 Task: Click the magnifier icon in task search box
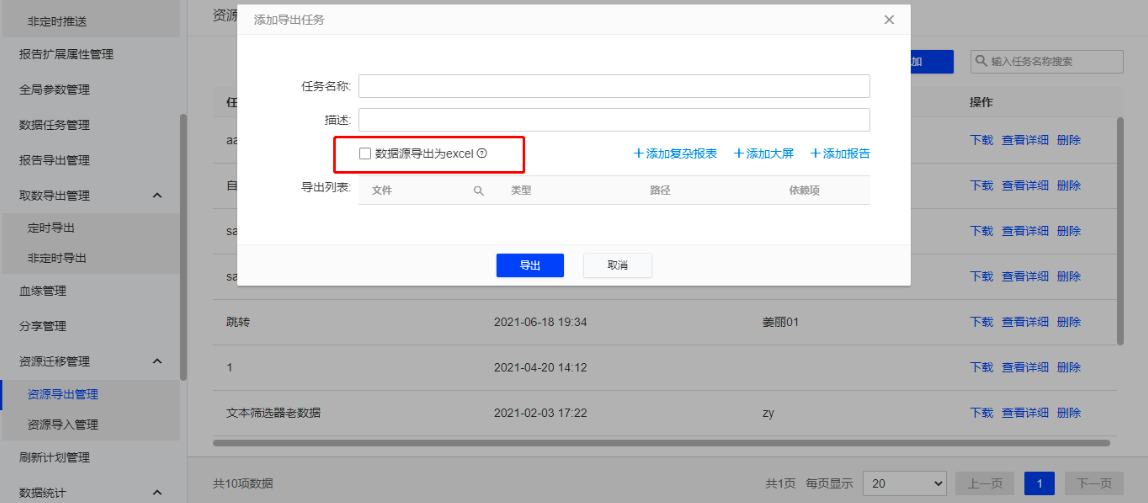979,61
